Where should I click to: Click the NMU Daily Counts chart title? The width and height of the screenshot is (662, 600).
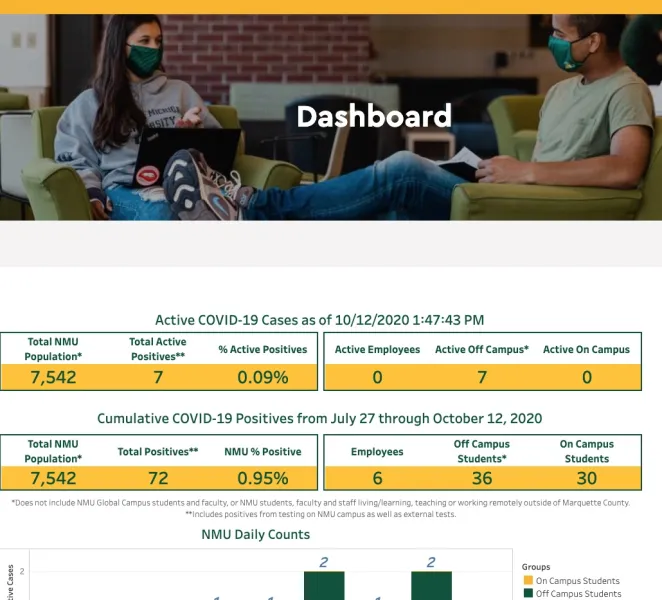pyautogui.click(x=255, y=535)
